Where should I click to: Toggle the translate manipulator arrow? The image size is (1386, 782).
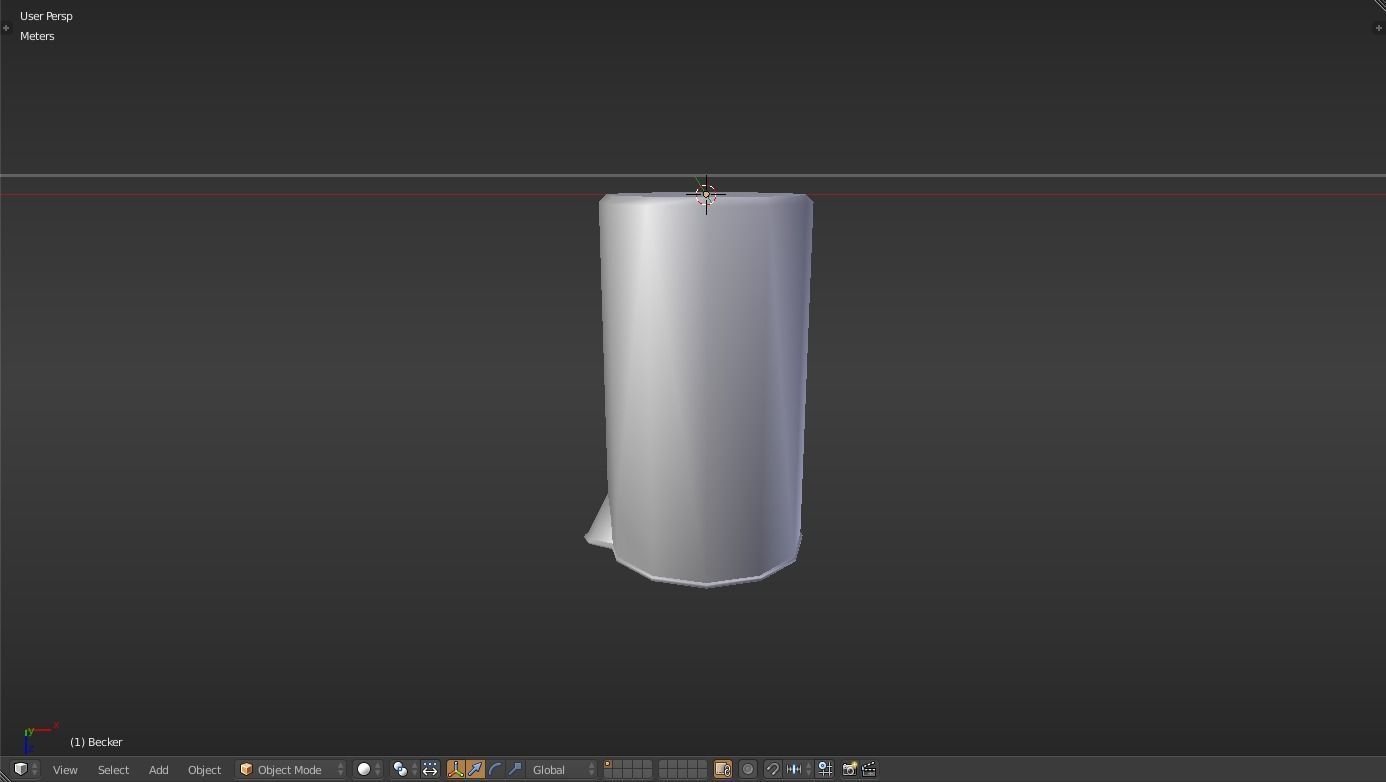475,769
